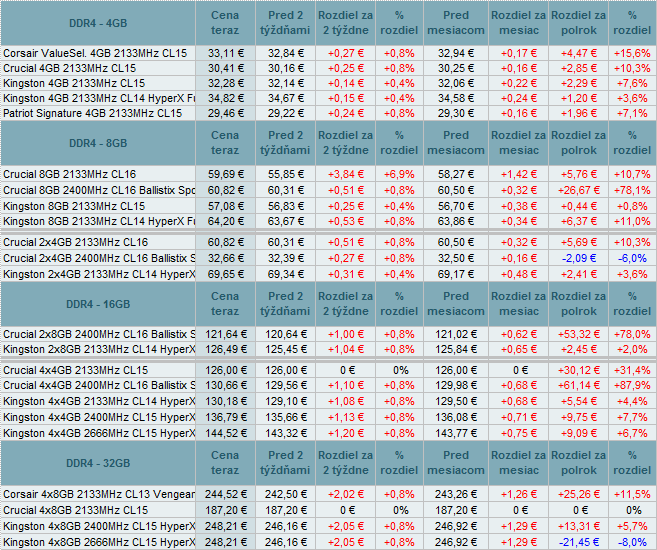Select current price 59,69 €

tap(226, 174)
